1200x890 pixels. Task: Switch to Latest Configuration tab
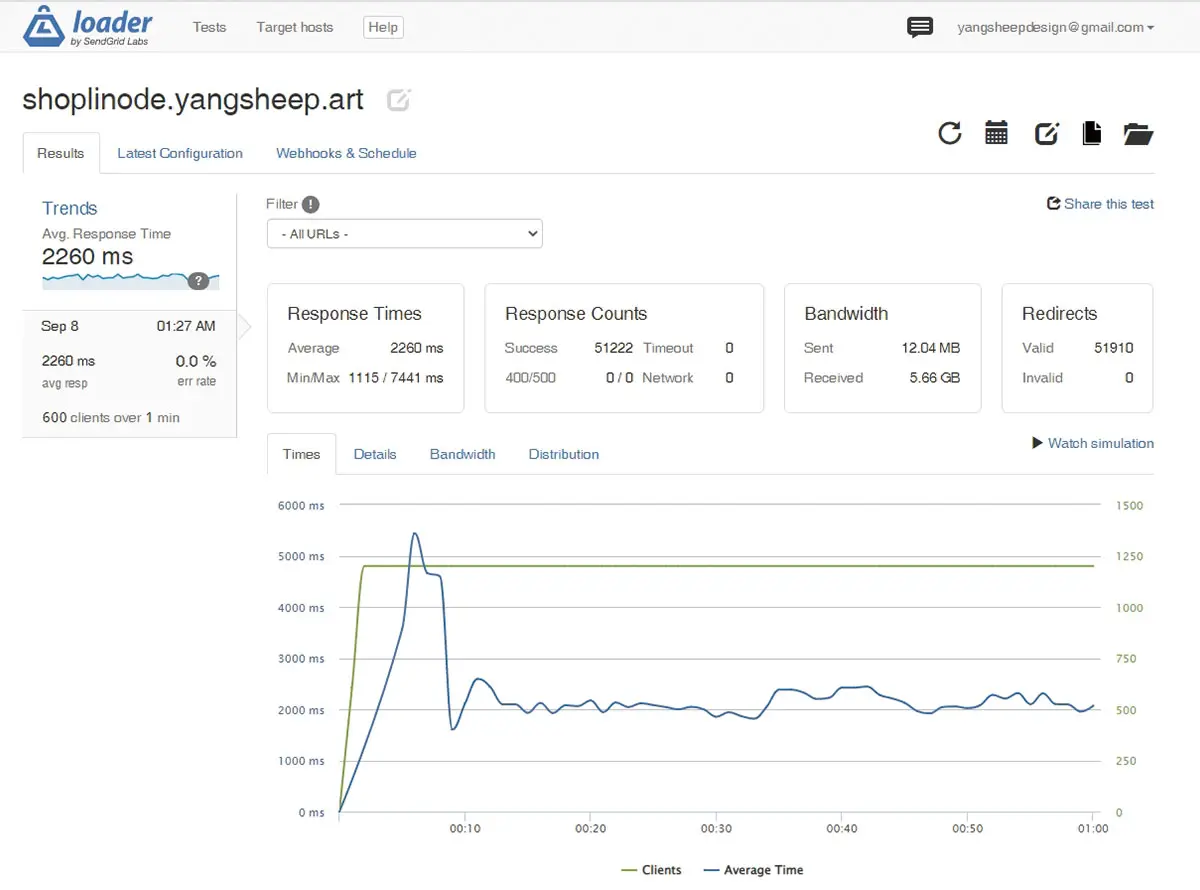180,153
